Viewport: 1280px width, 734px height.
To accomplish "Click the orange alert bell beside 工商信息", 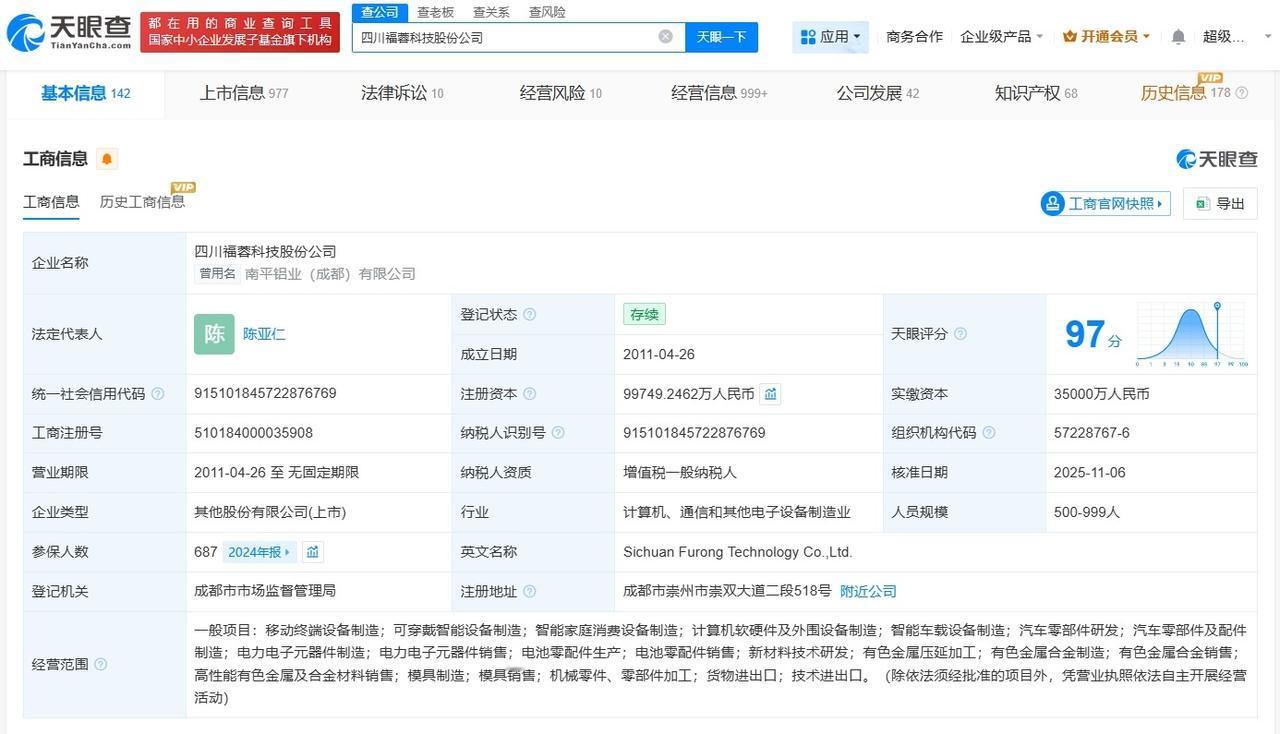I will (107, 159).
